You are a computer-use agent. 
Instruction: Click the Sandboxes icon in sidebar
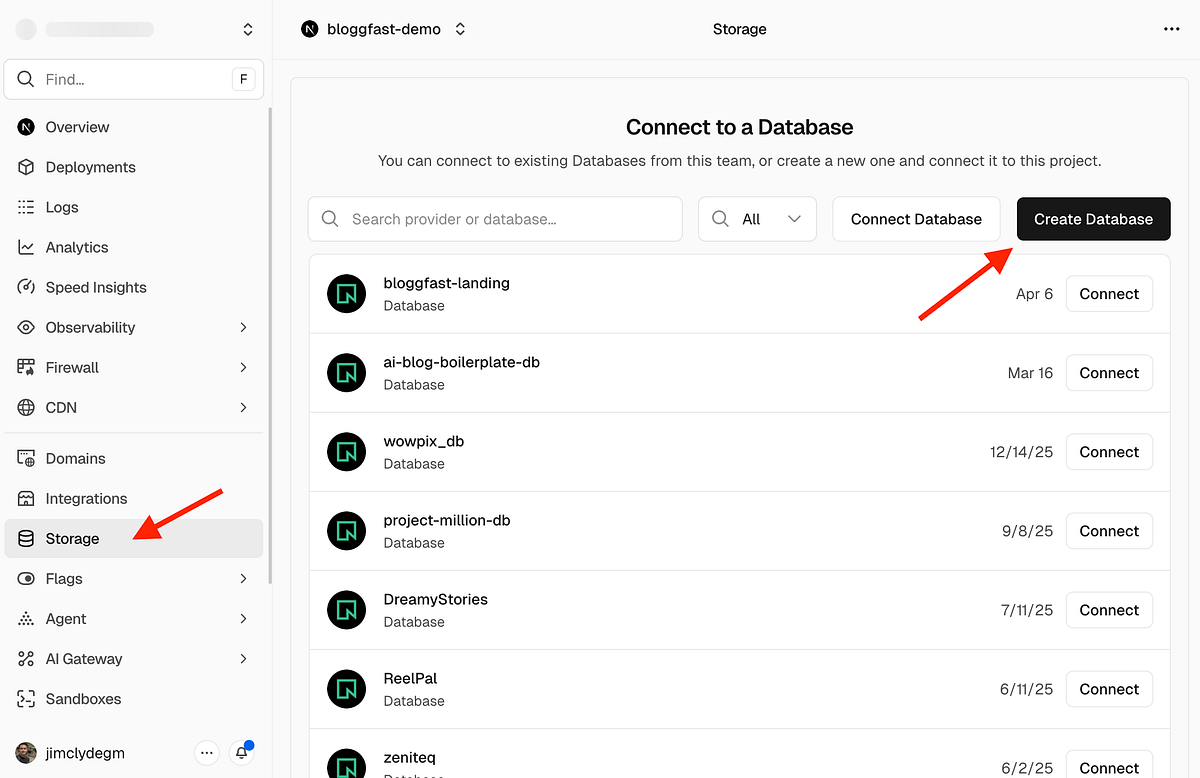coord(26,699)
